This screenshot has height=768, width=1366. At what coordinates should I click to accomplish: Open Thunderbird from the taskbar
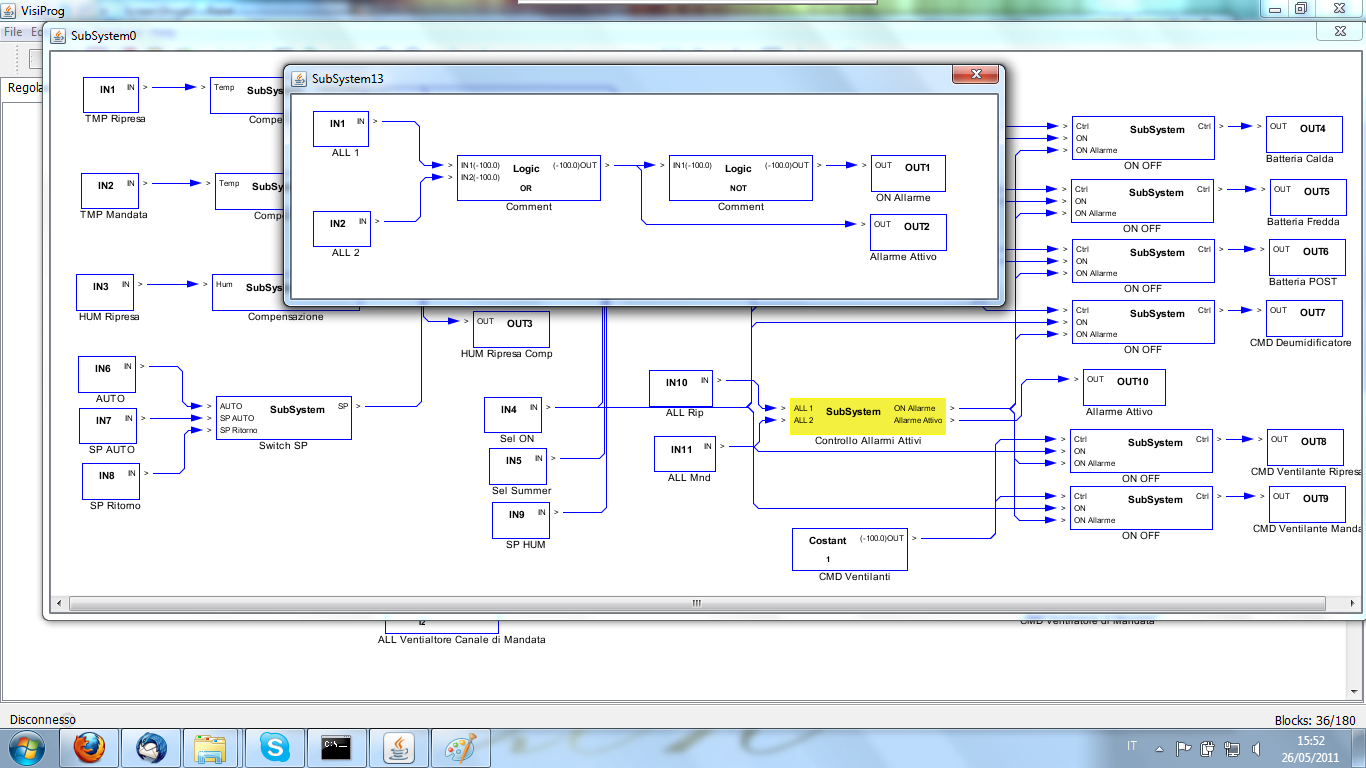[x=152, y=747]
